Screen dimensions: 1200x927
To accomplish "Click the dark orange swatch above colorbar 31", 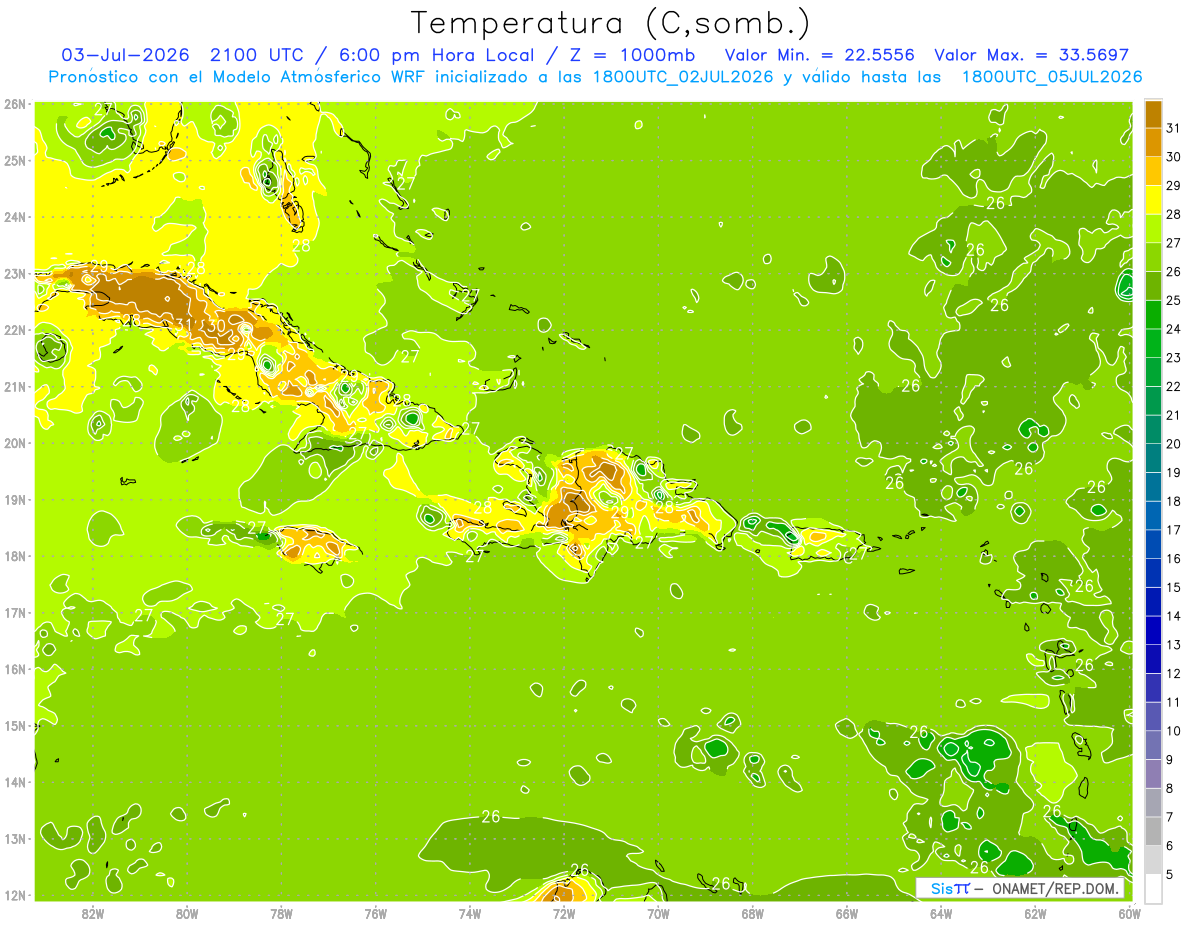I will [x=1153, y=113].
